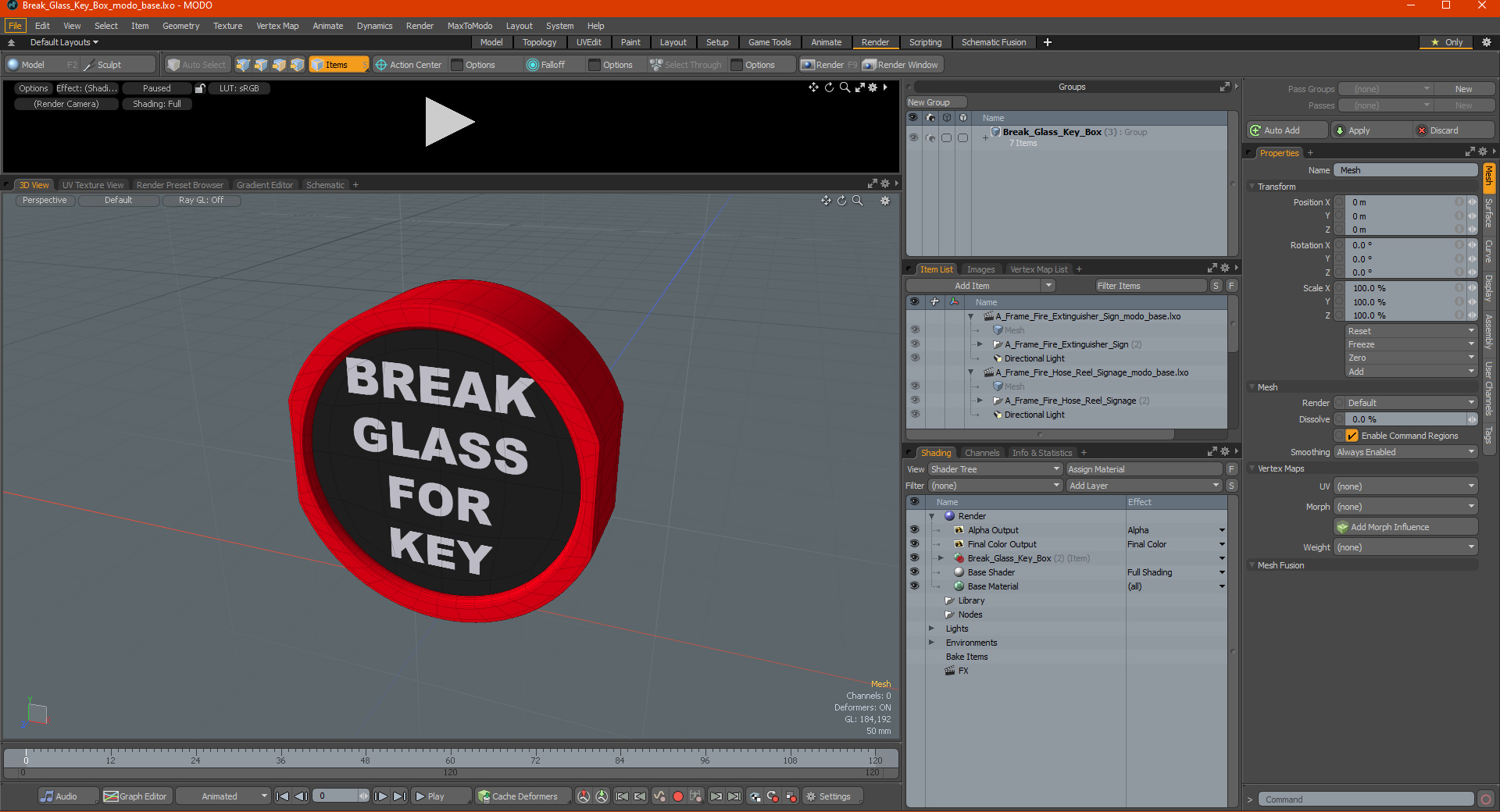Click the Render Window button
1500x812 pixels.
pos(901,65)
